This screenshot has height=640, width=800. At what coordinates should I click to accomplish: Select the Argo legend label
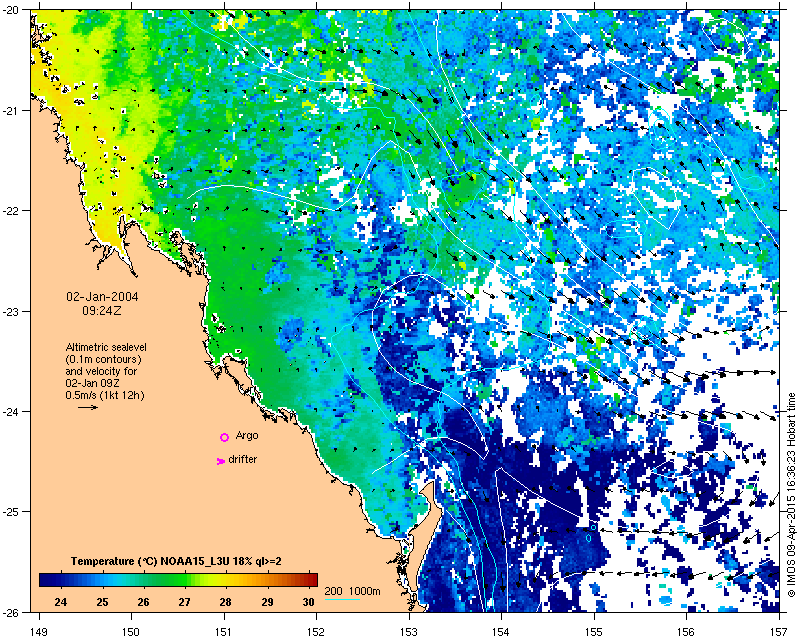[x=247, y=435]
